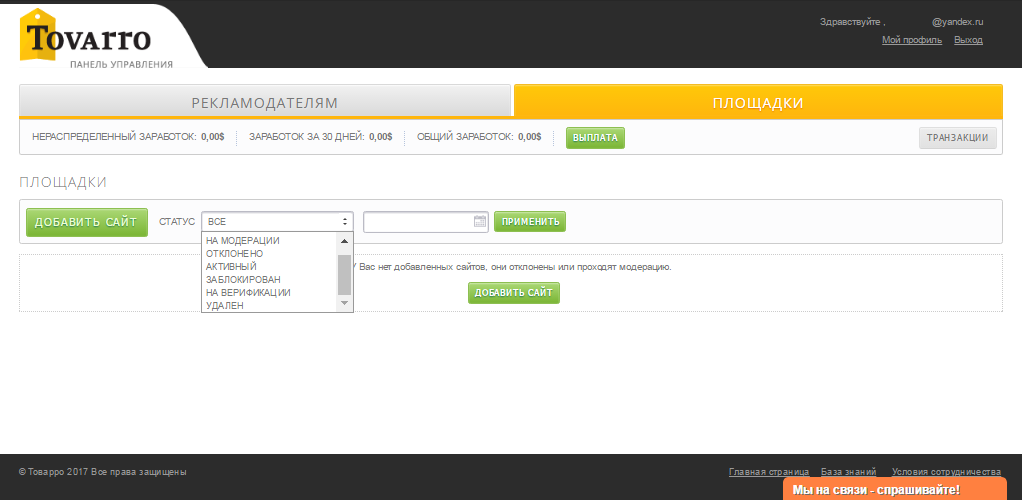Click the @yandex.ru account text
Image resolution: width=1022 pixels, height=500 pixels.
pos(957,22)
